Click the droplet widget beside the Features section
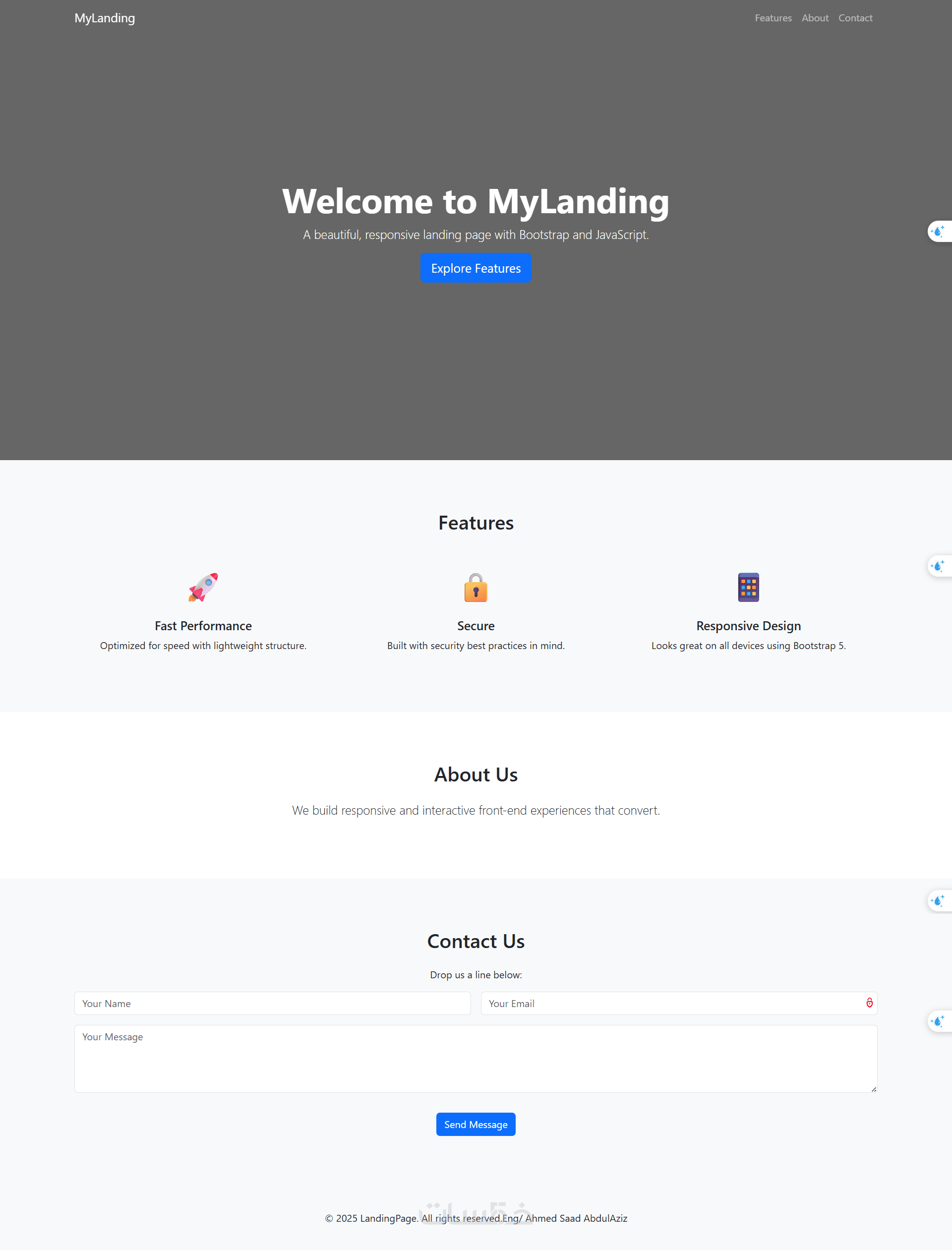The width and height of the screenshot is (952, 1250). (939, 566)
